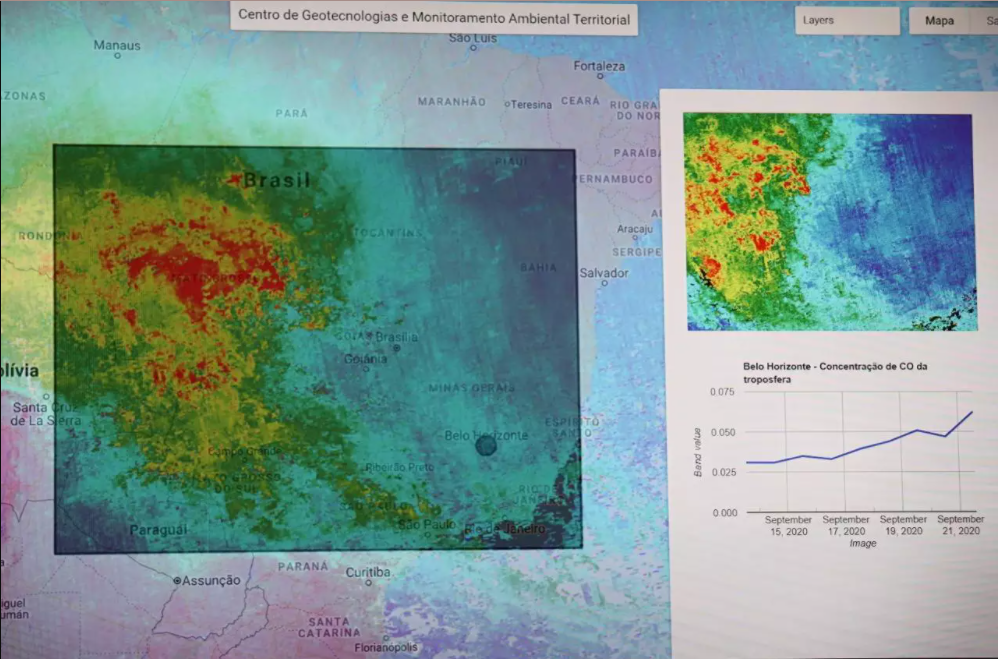The image size is (998, 659).
Task: Switch to the partially visible Satellite view tab
Action: (x=989, y=21)
